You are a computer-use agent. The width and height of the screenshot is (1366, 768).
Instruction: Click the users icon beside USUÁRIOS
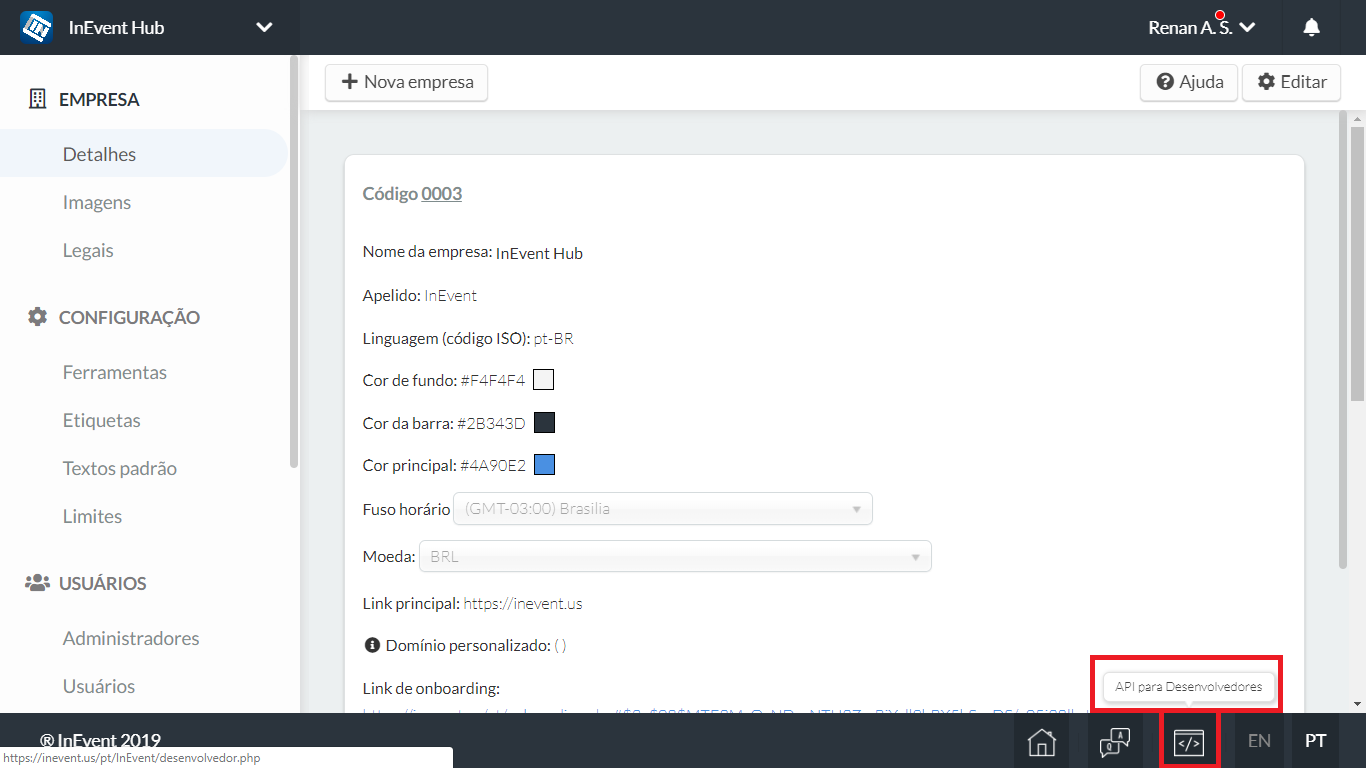[38, 583]
